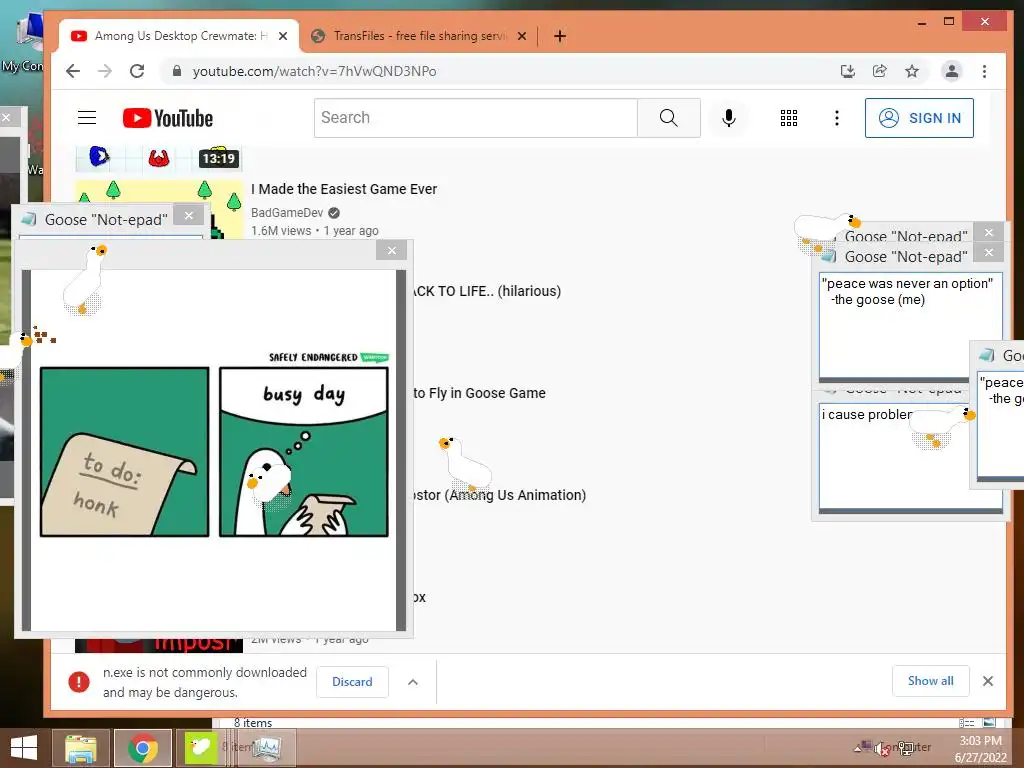Click the search magnifier button
The width and height of the screenshot is (1024, 768).
(x=669, y=118)
